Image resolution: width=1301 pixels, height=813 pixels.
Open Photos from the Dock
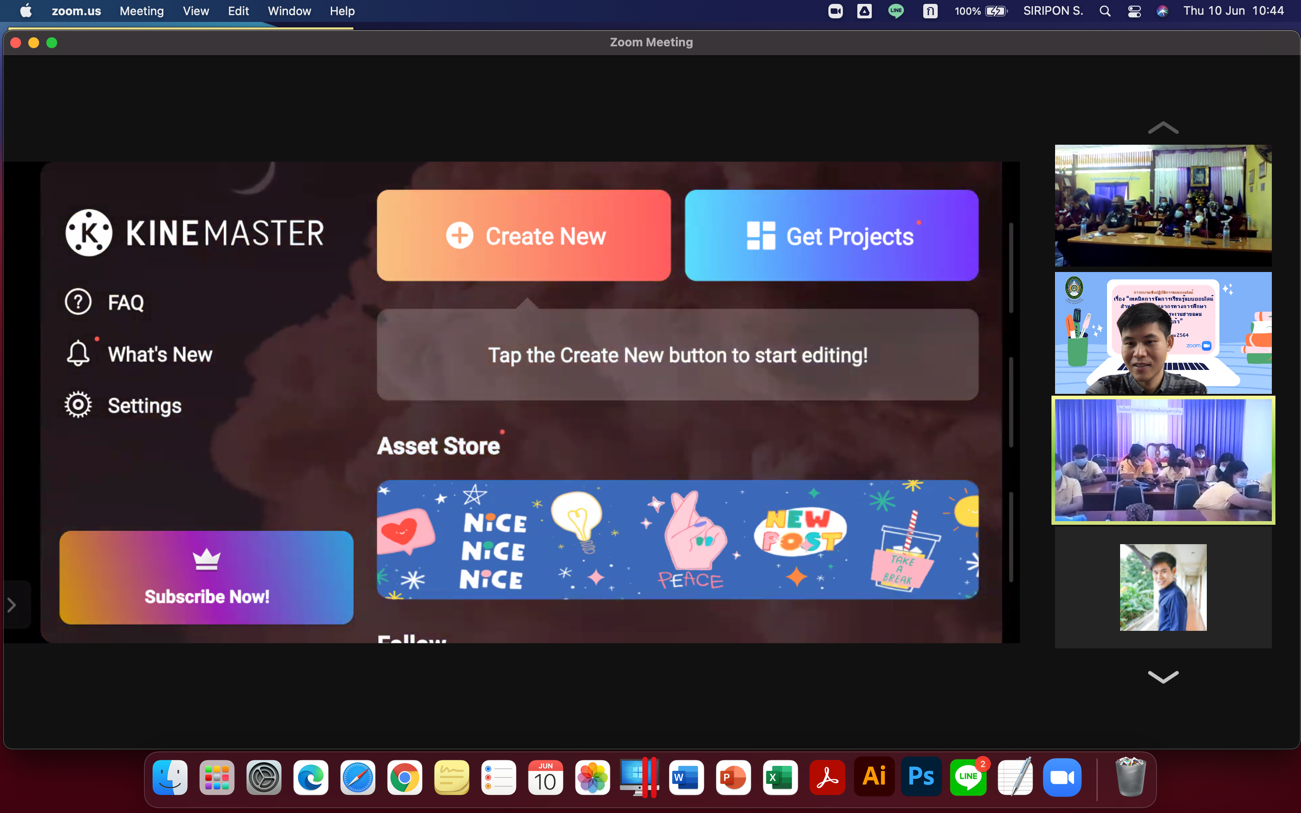(x=592, y=778)
